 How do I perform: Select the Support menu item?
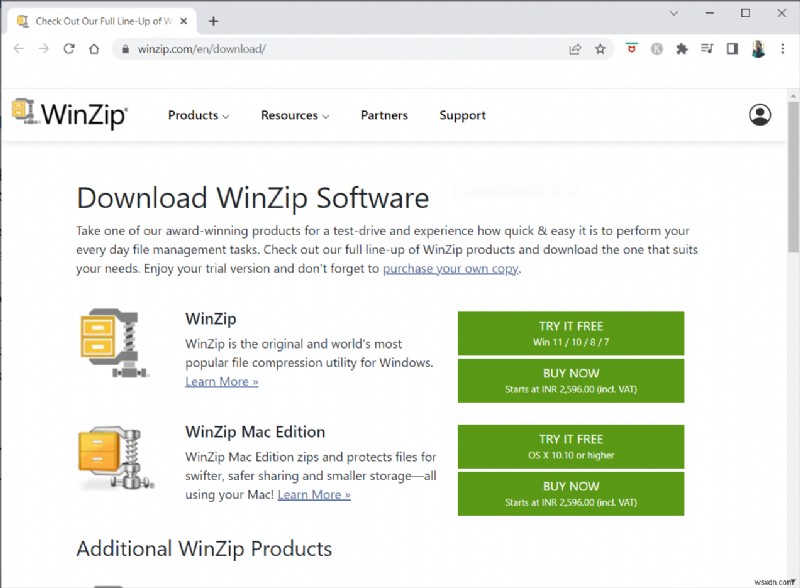462,115
